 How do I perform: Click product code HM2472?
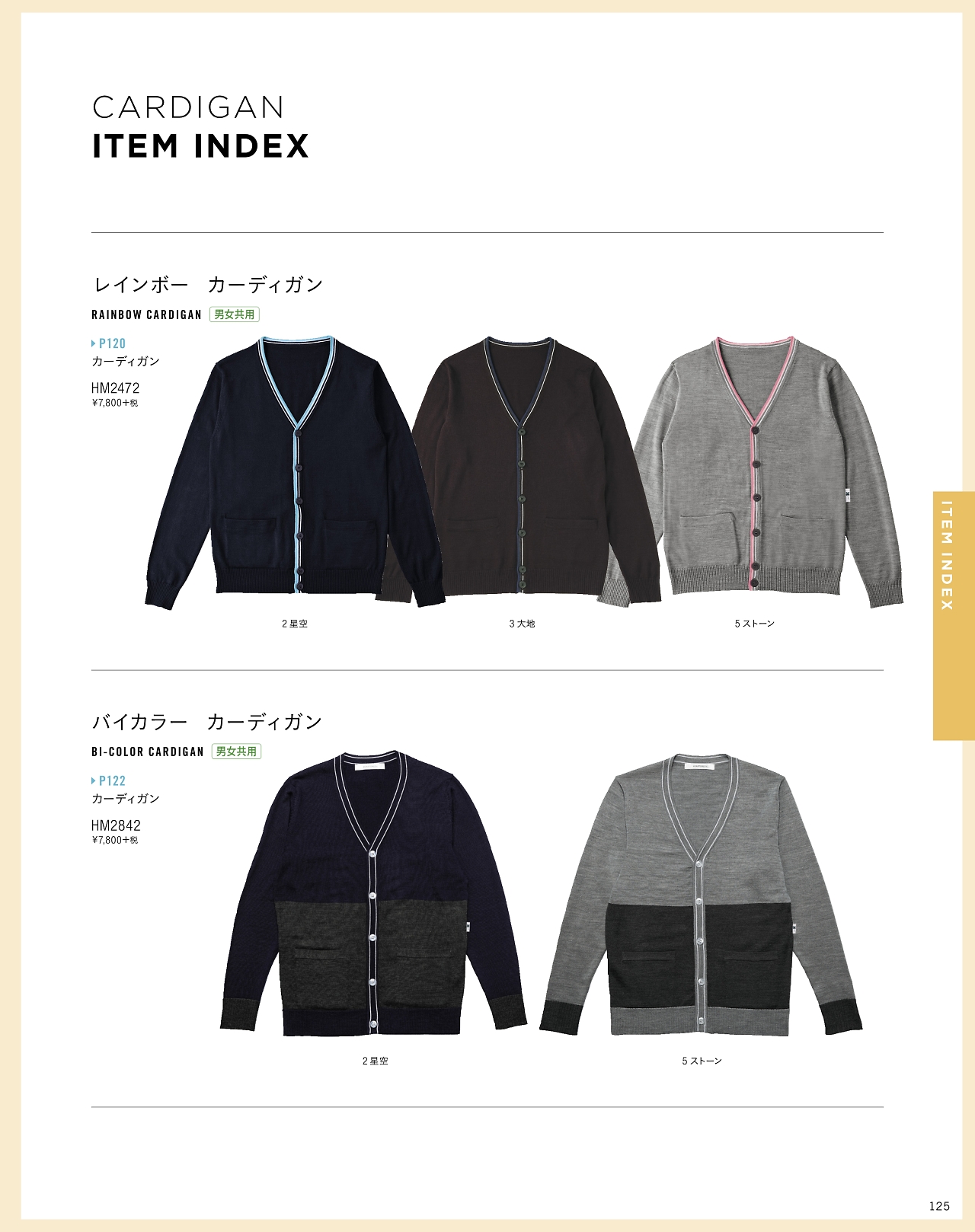[116, 388]
